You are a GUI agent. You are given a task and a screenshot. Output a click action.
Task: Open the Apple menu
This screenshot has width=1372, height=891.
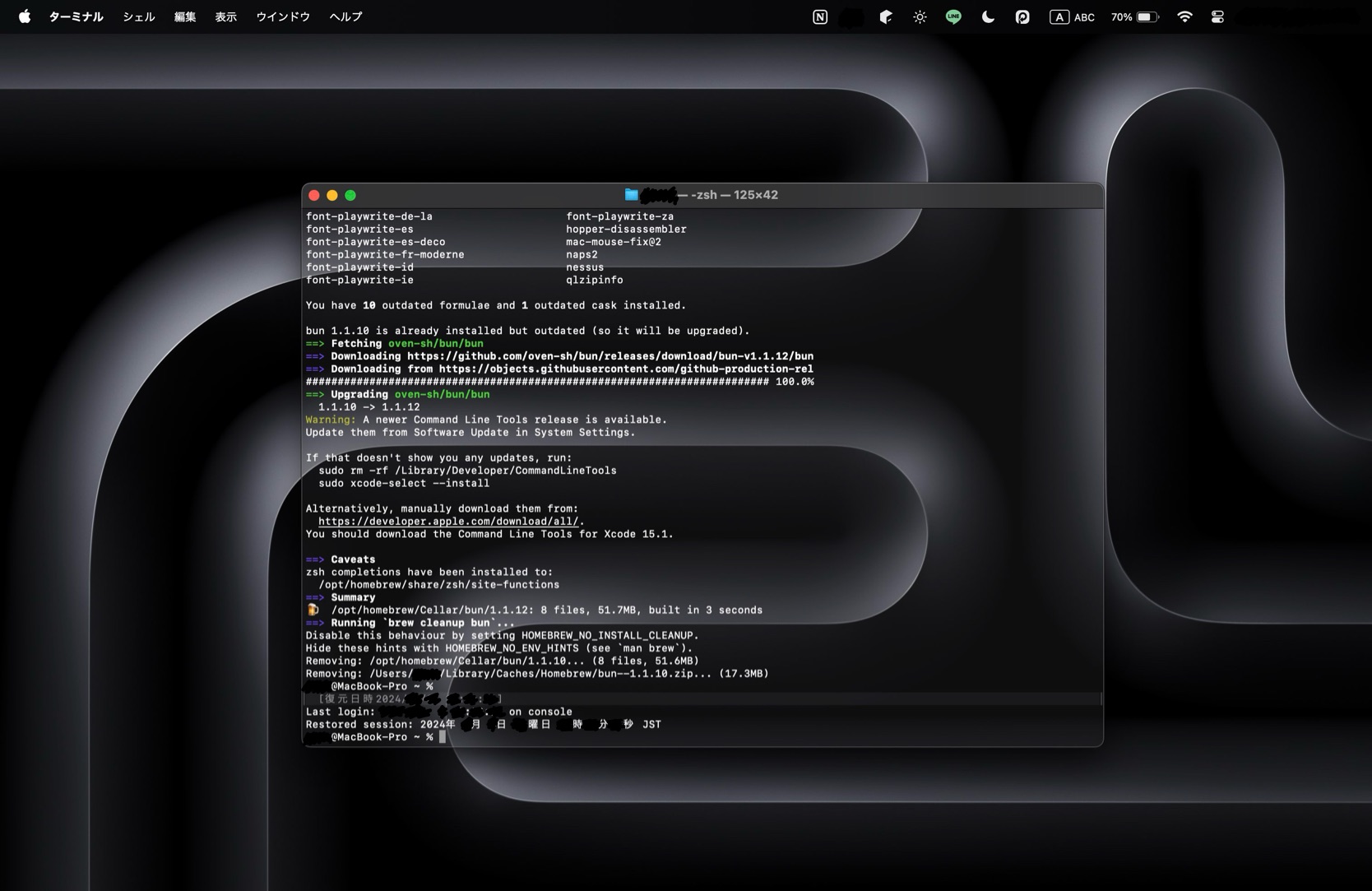point(25,16)
